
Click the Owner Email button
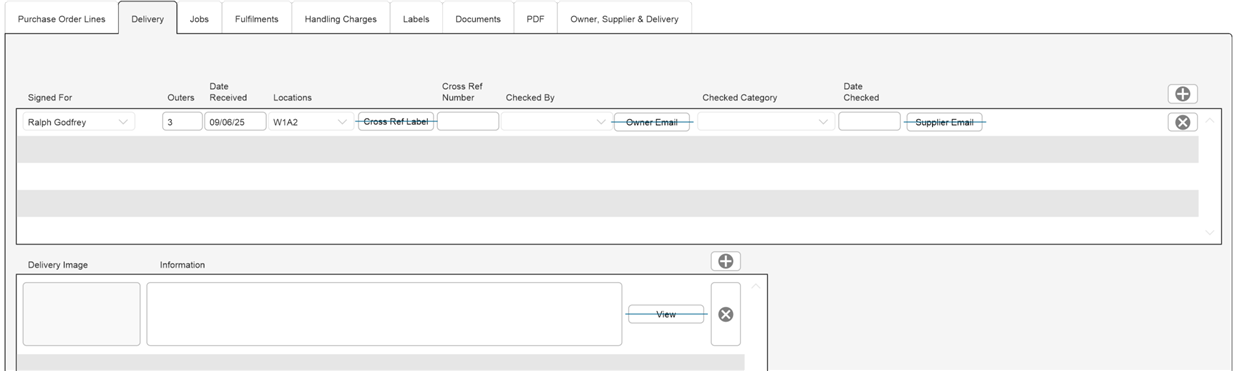coord(652,122)
